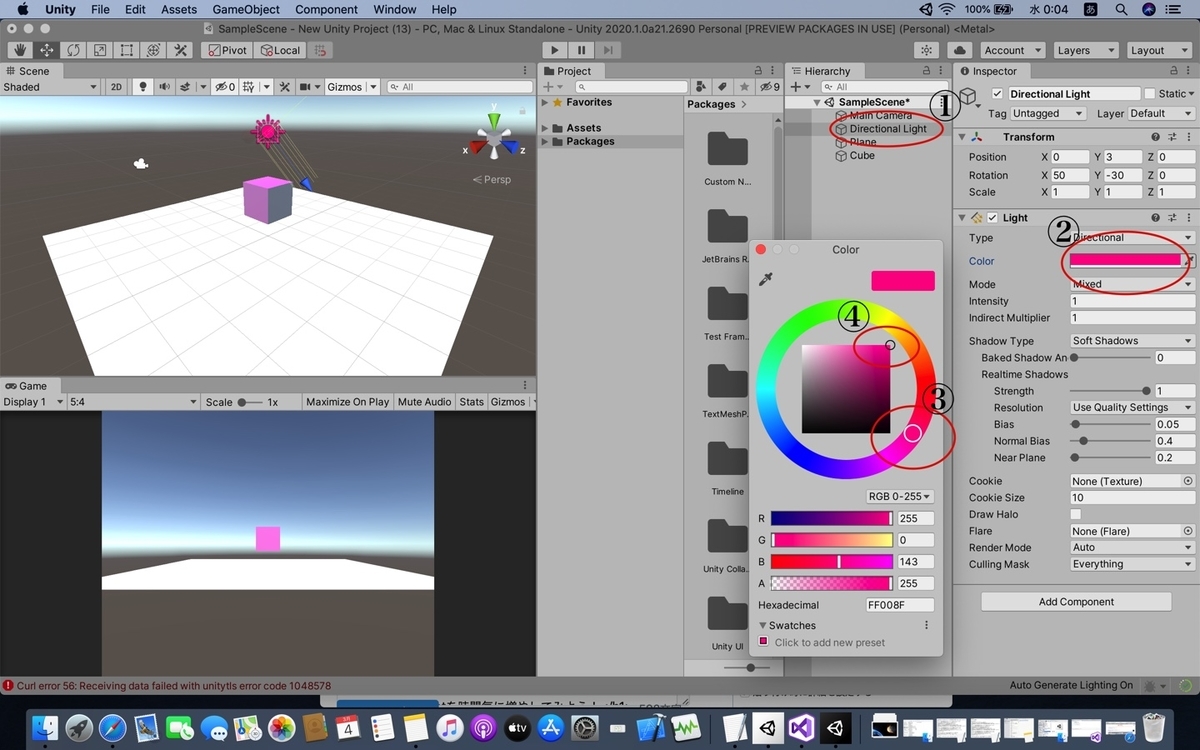Expand Assets folder in Project panel
The height and width of the screenshot is (750, 1200).
545,128
